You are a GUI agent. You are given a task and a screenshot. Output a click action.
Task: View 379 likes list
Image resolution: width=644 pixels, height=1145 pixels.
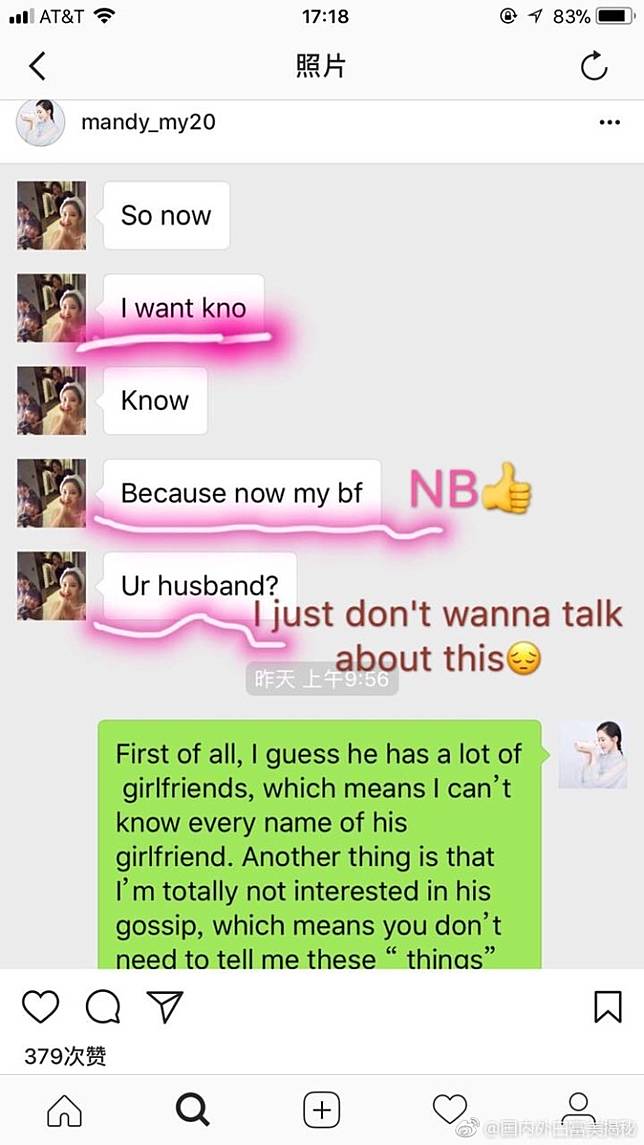tap(65, 1056)
